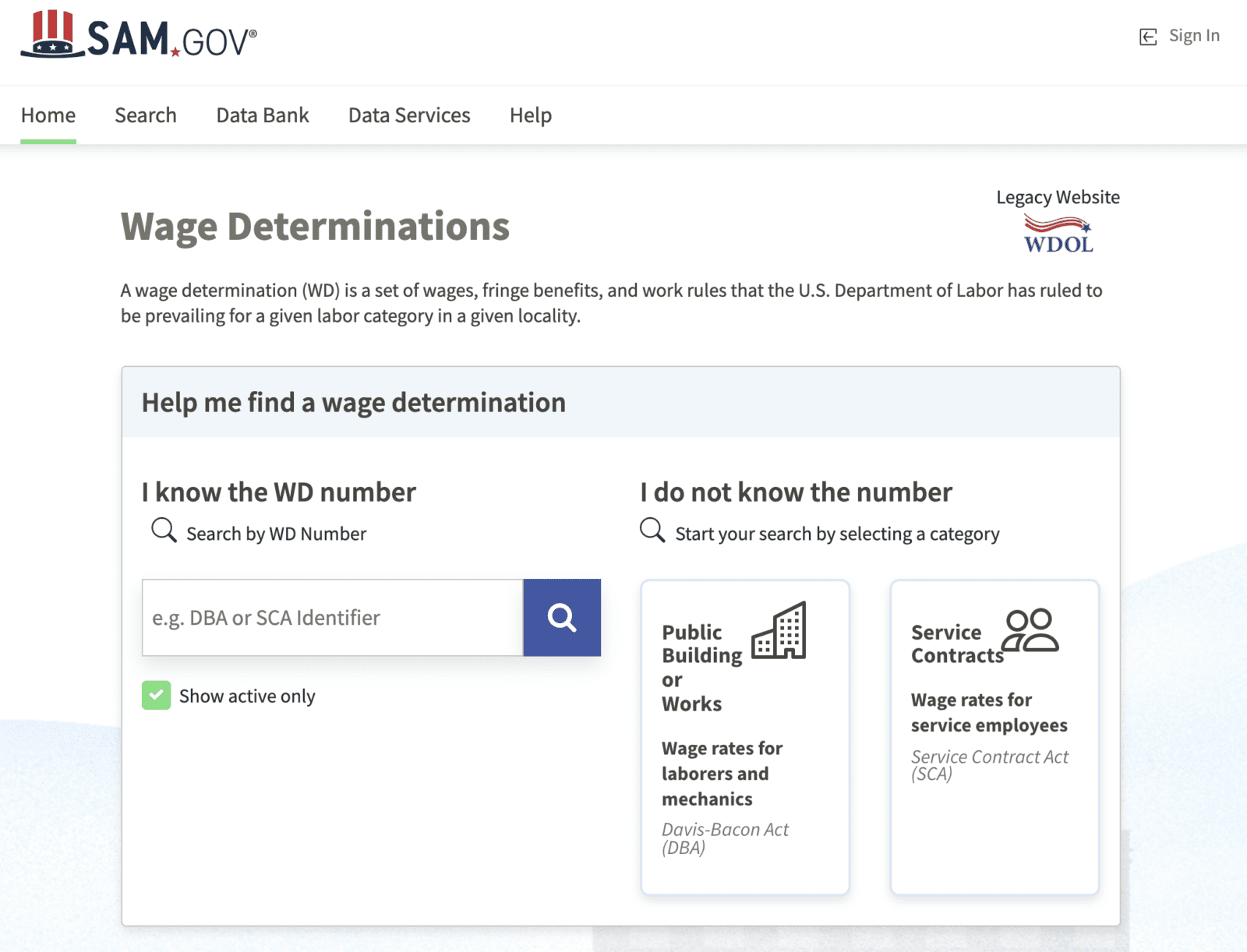Click Wage rates for service employees text
Image resolution: width=1247 pixels, height=952 pixels.
coord(989,713)
